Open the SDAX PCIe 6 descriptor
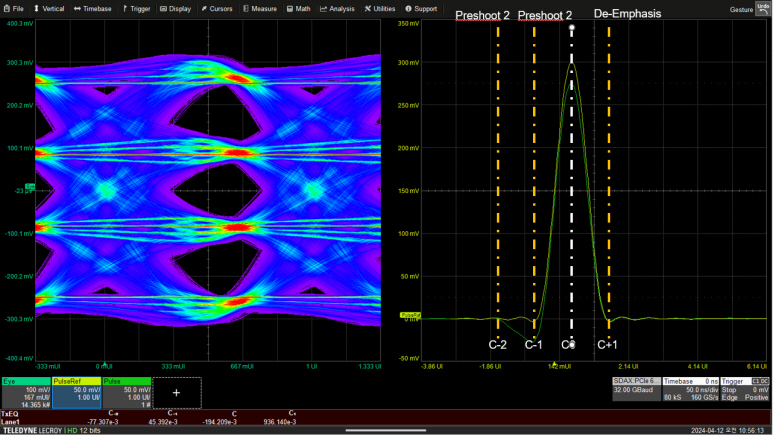Image resolution: width=773 pixels, height=435 pixels. tap(636, 389)
